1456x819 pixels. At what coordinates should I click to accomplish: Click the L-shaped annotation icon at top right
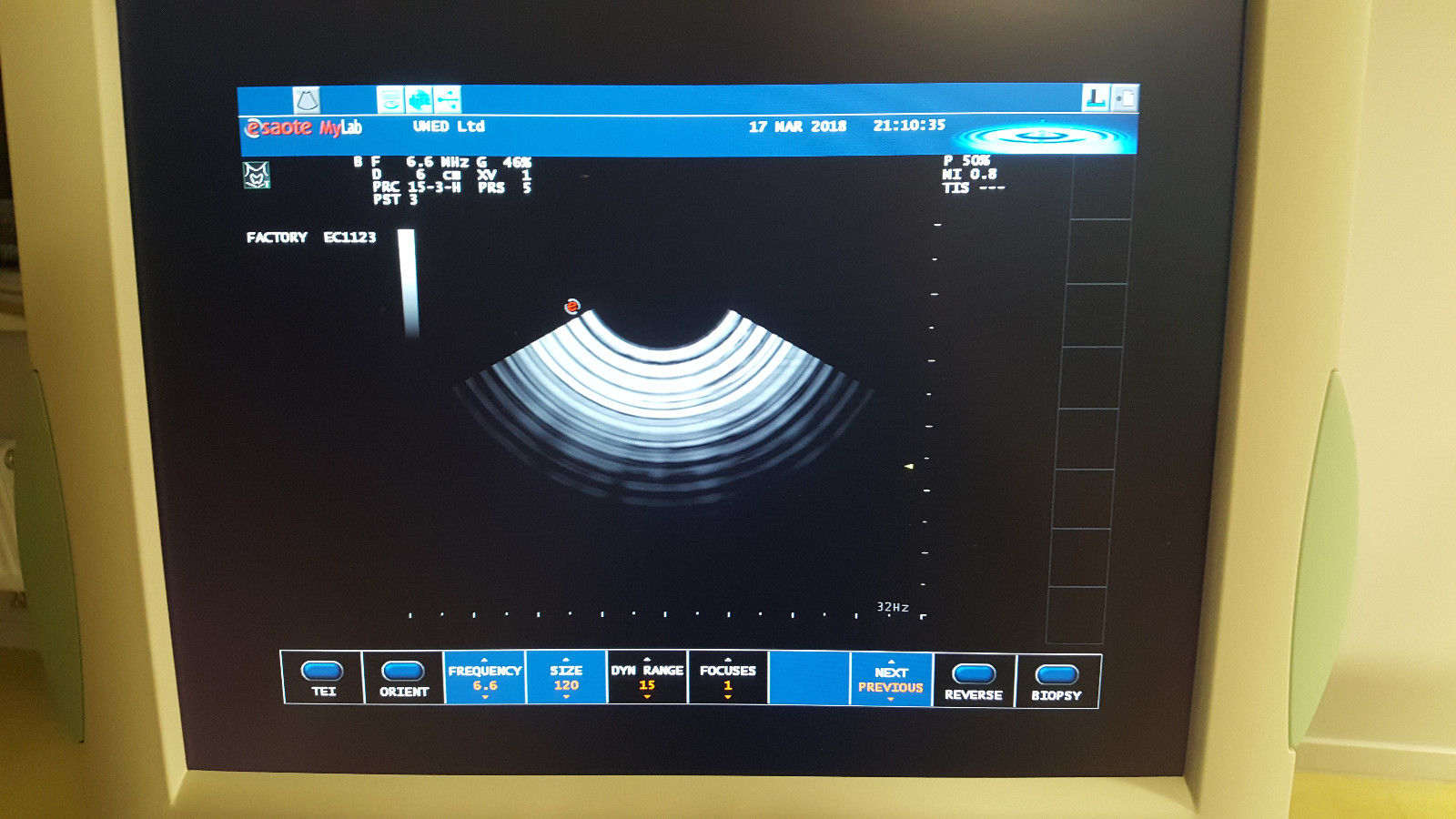[1096, 96]
